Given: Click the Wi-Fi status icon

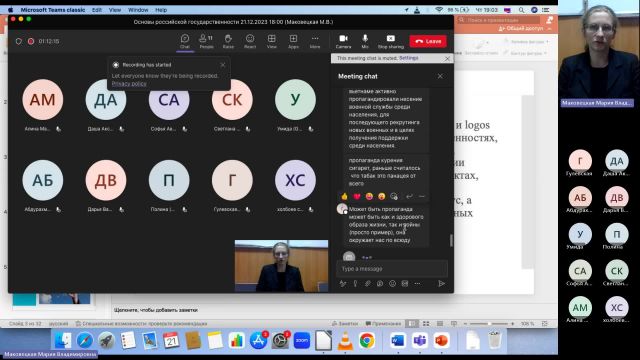Looking at the screenshot, I should point(439,10).
